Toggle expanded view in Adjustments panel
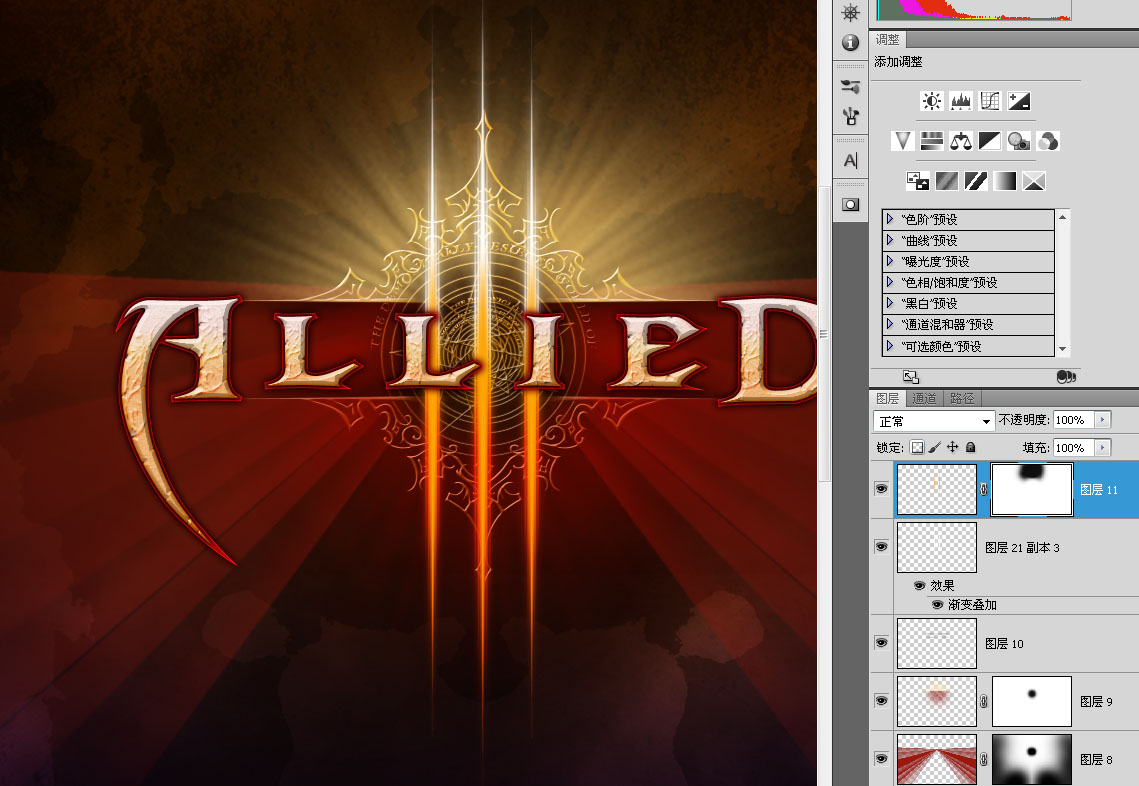1139x786 pixels. click(x=911, y=376)
